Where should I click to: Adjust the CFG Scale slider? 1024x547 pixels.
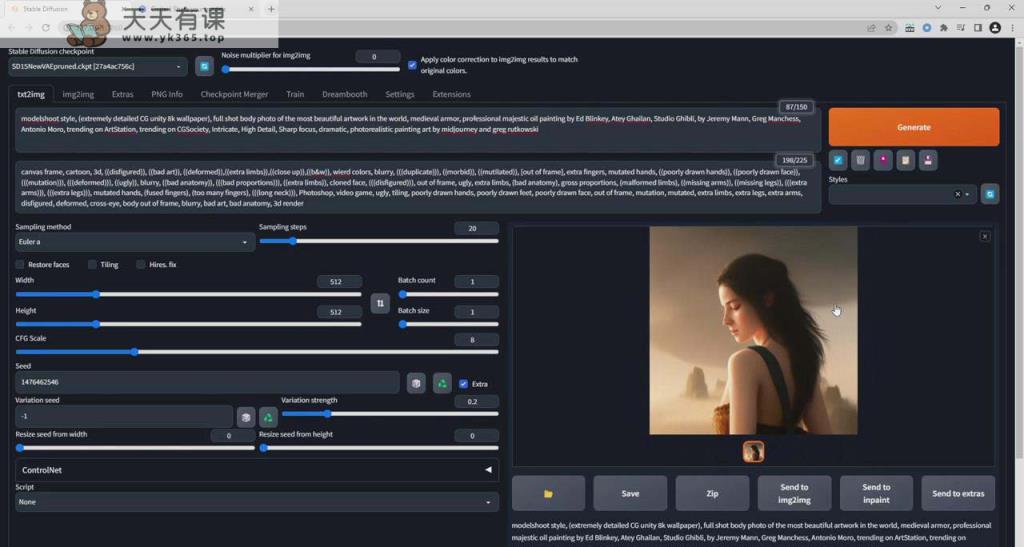[x=257, y=352]
